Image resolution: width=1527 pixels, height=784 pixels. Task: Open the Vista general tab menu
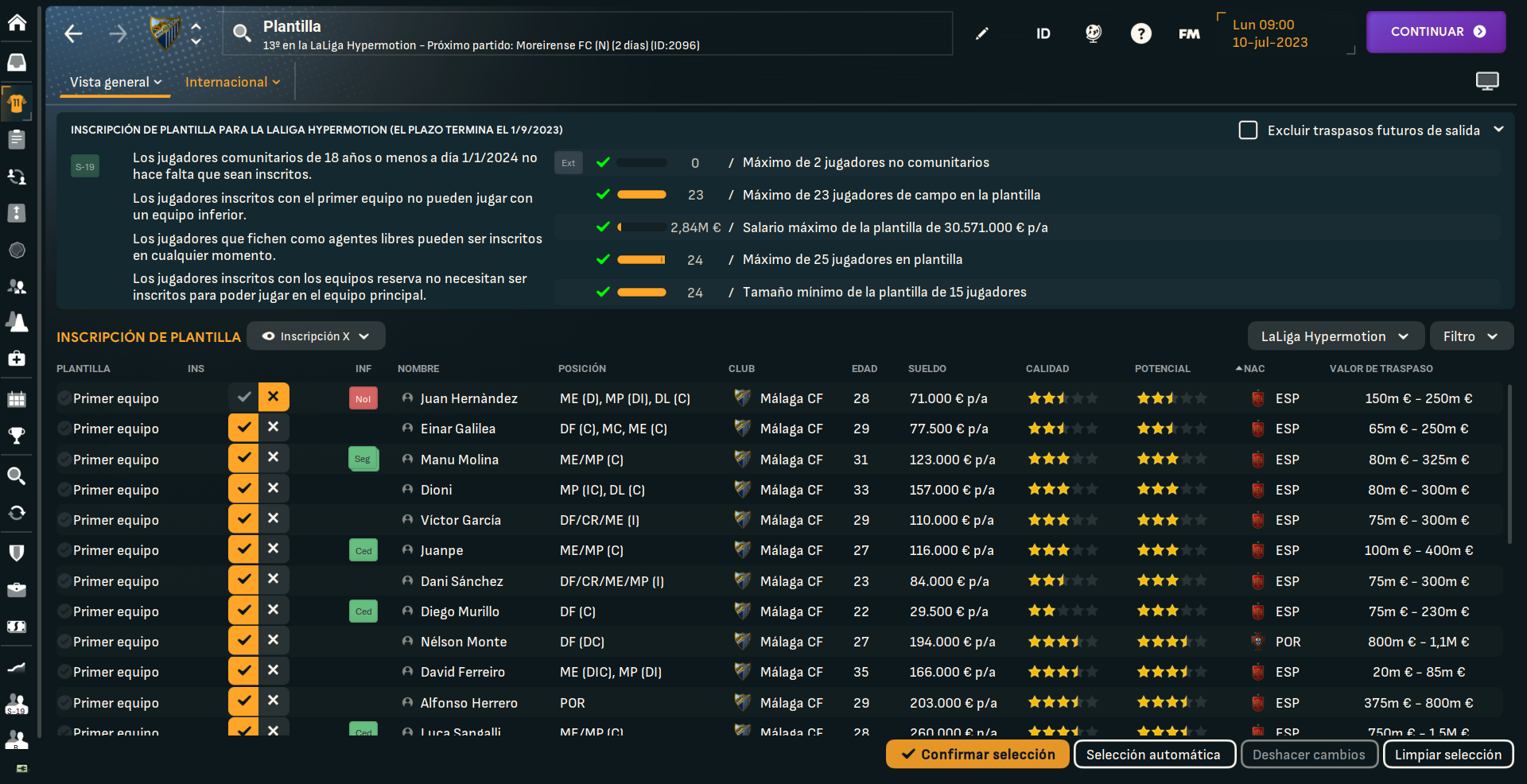pyautogui.click(x=115, y=82)
